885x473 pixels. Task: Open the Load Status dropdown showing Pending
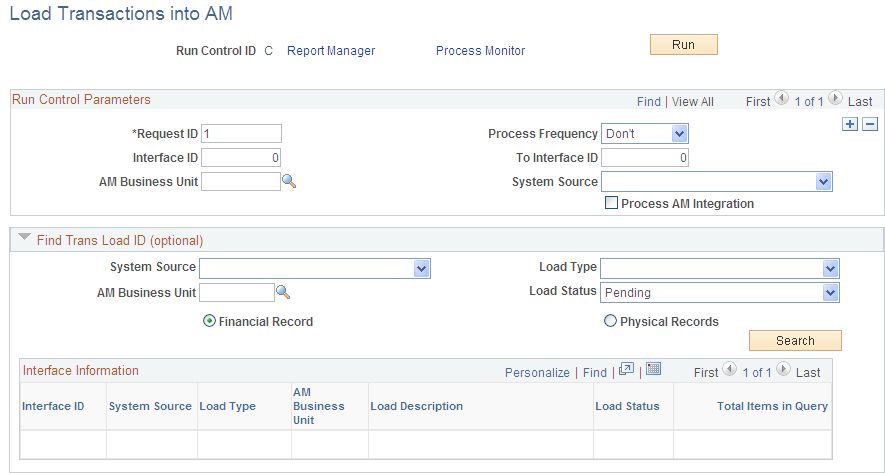click(x=720, y=293)
